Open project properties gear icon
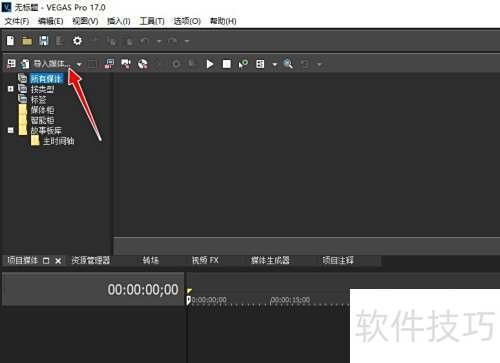The height and width of the screenshot is (363, 500). (x=77, y=41)
